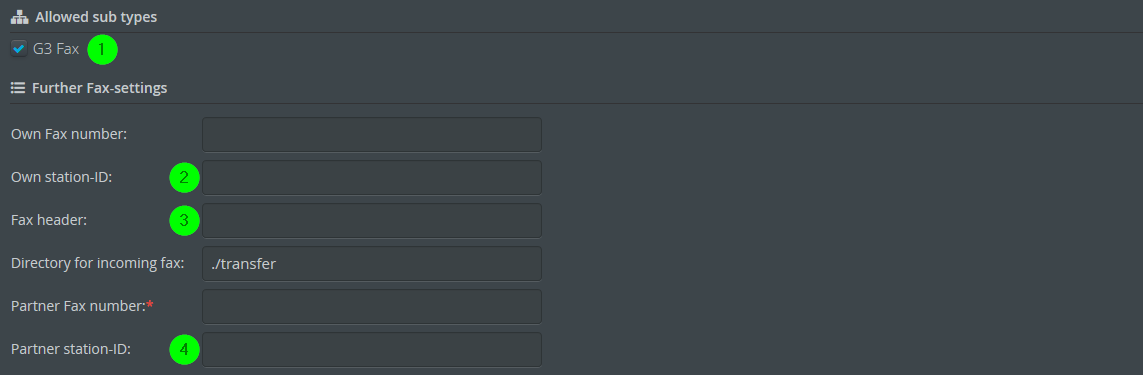Click the red required asterisk

tap(150, 305)
